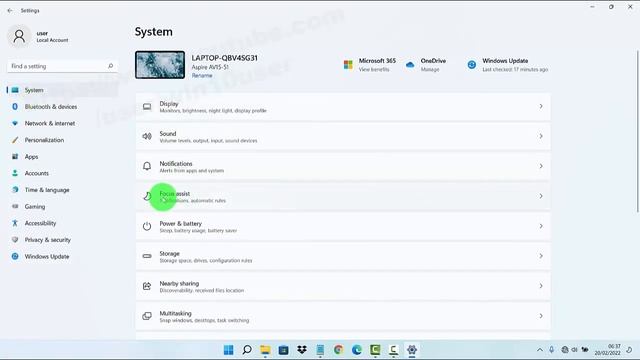Click the Power & battery icon

[x=147, y=227]
